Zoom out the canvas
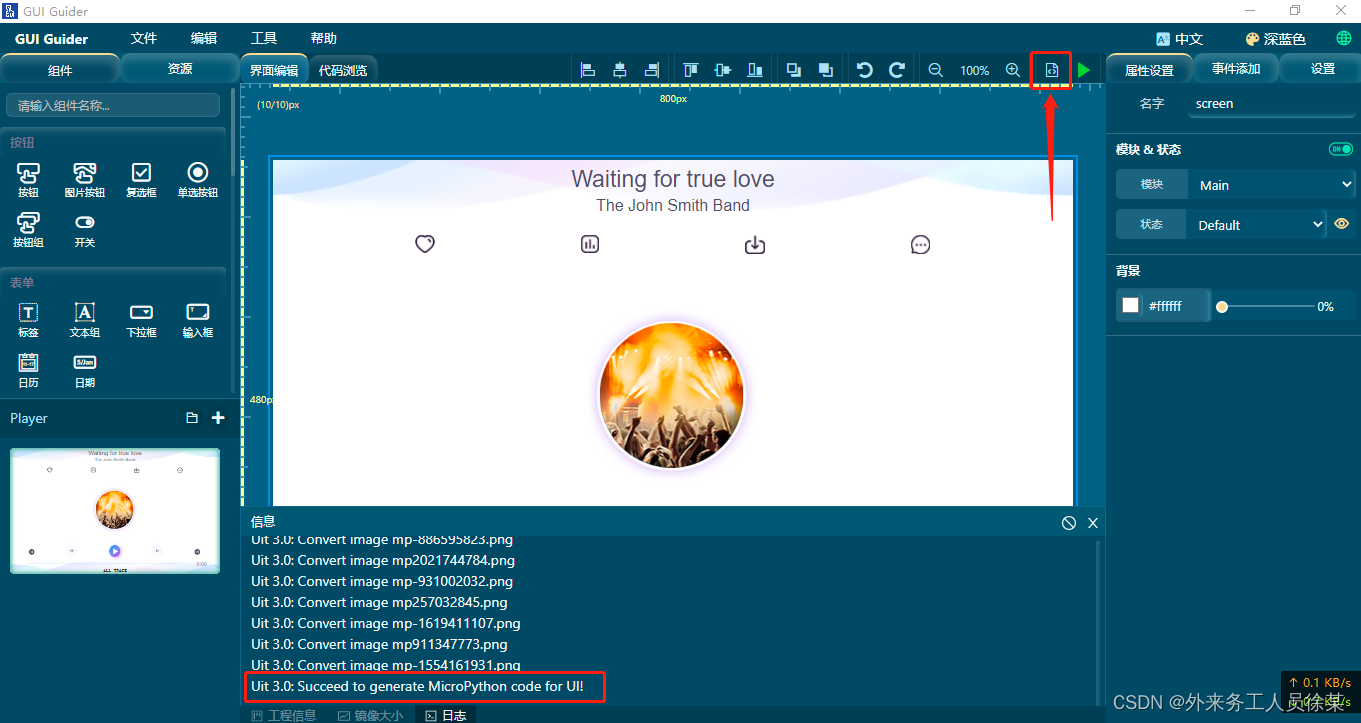The image size is (1361, 723). 936,70
